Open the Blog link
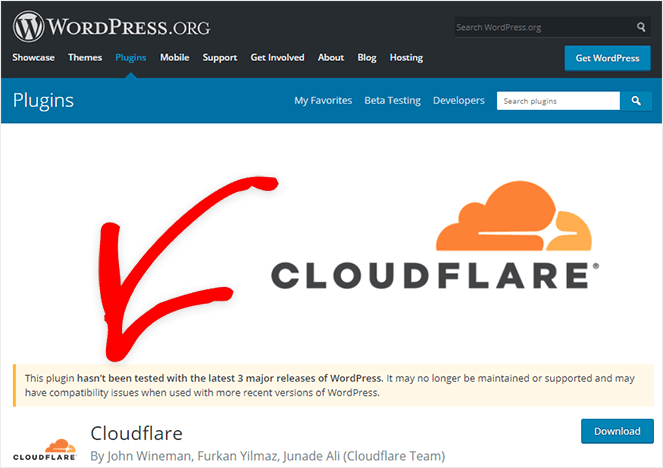The image size is (663, 468). coord(367,58)
